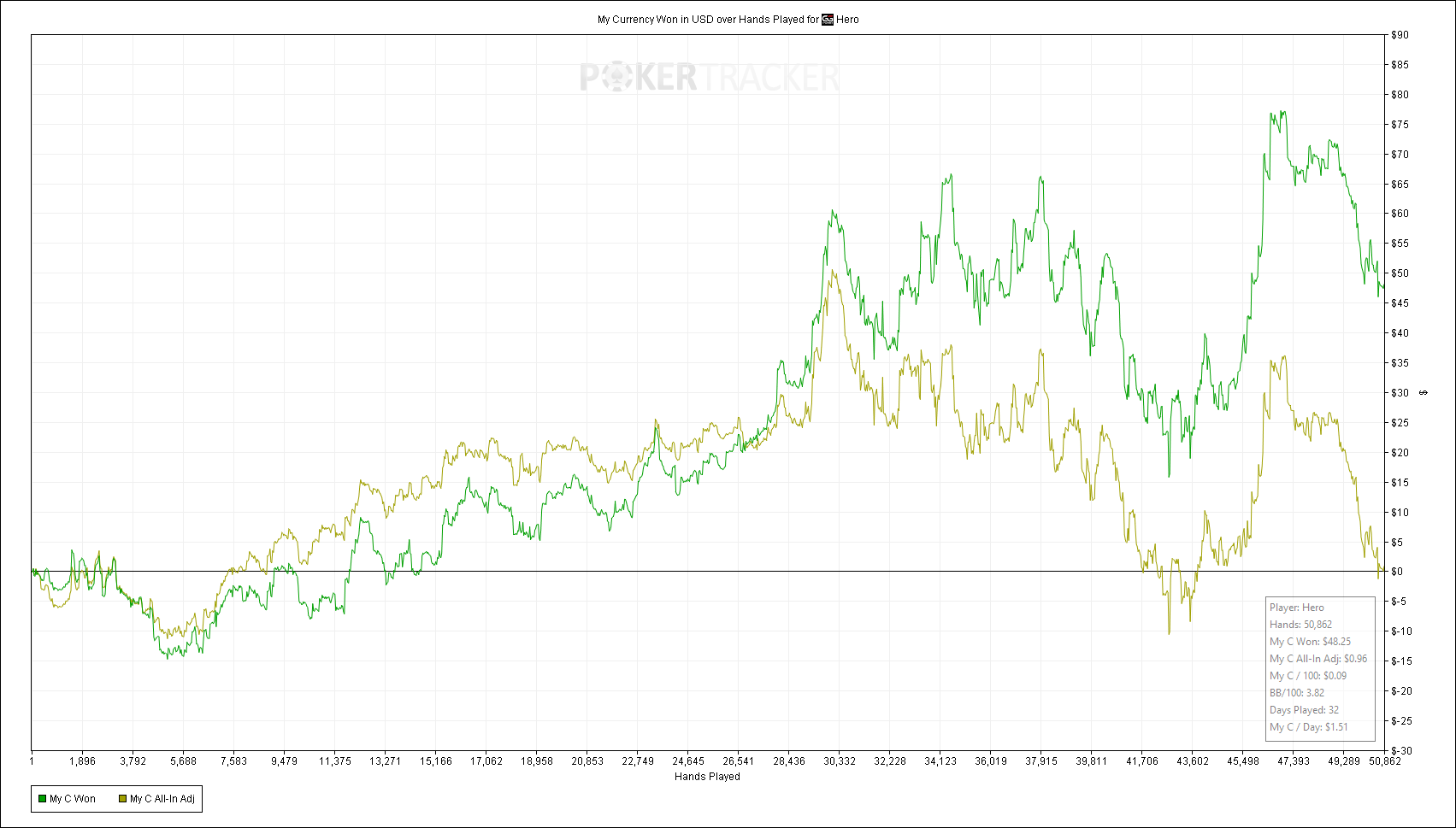This screenshot has width=1456, height=828.
Task: Click "BB/100: 3.82" in the stats box
Action: point(1297,693)
